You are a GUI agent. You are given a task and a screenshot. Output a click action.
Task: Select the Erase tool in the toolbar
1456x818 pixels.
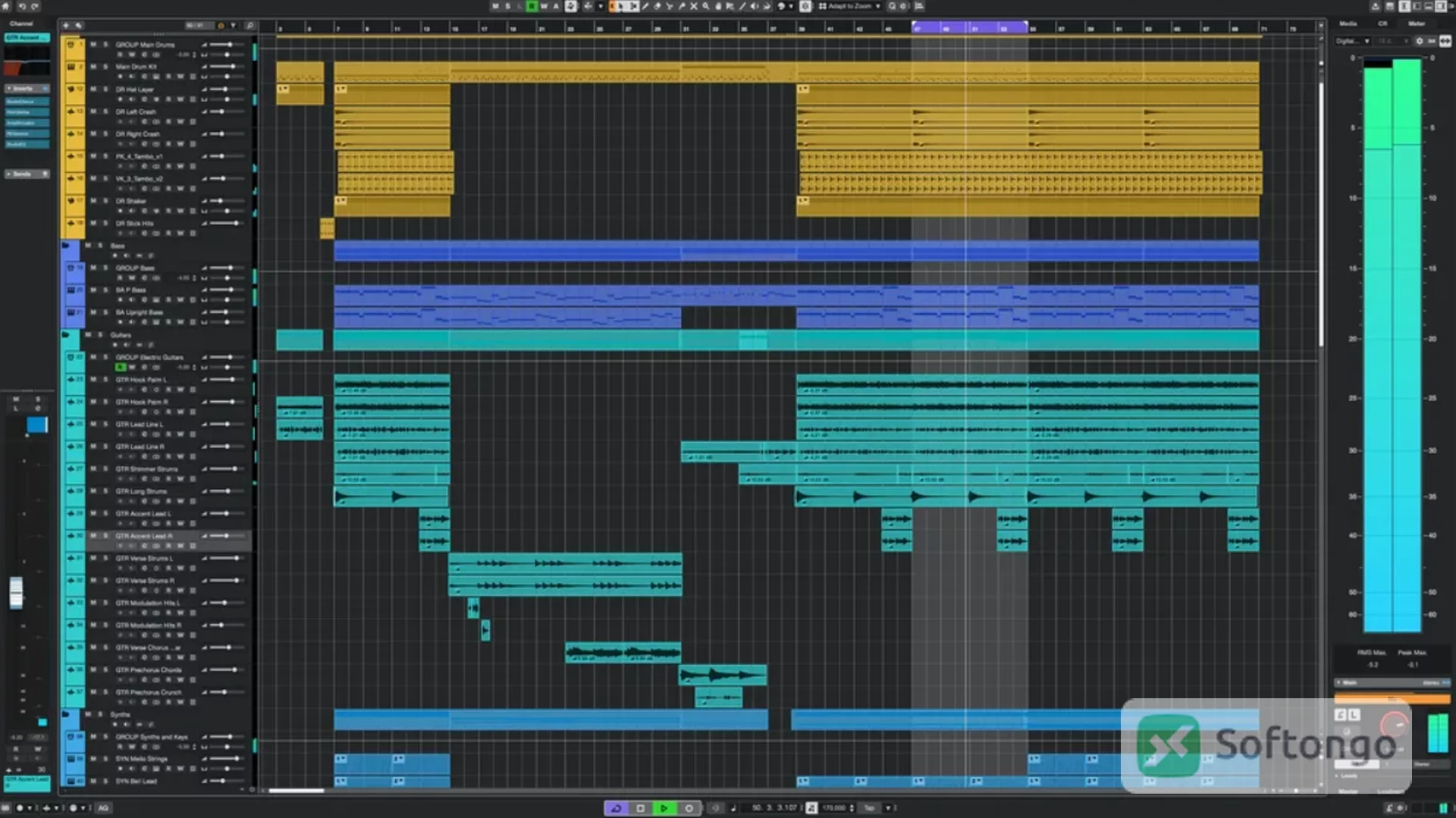click(x=657, y=6)
